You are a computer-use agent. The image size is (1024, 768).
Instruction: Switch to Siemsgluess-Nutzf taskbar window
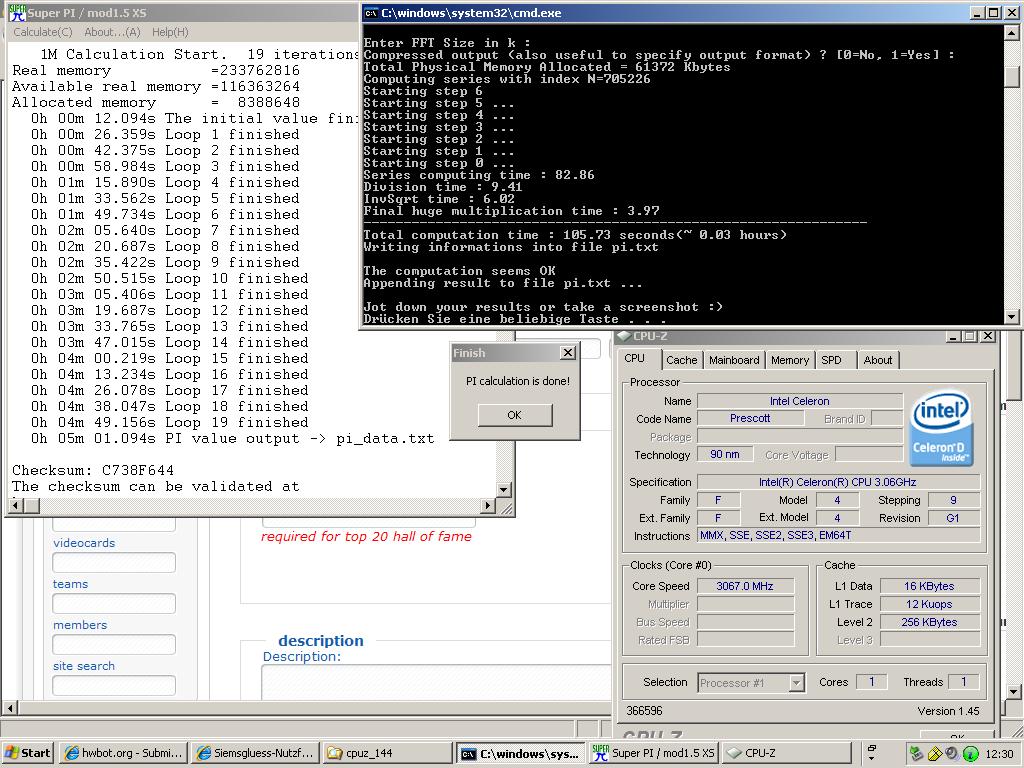point(255,753)
